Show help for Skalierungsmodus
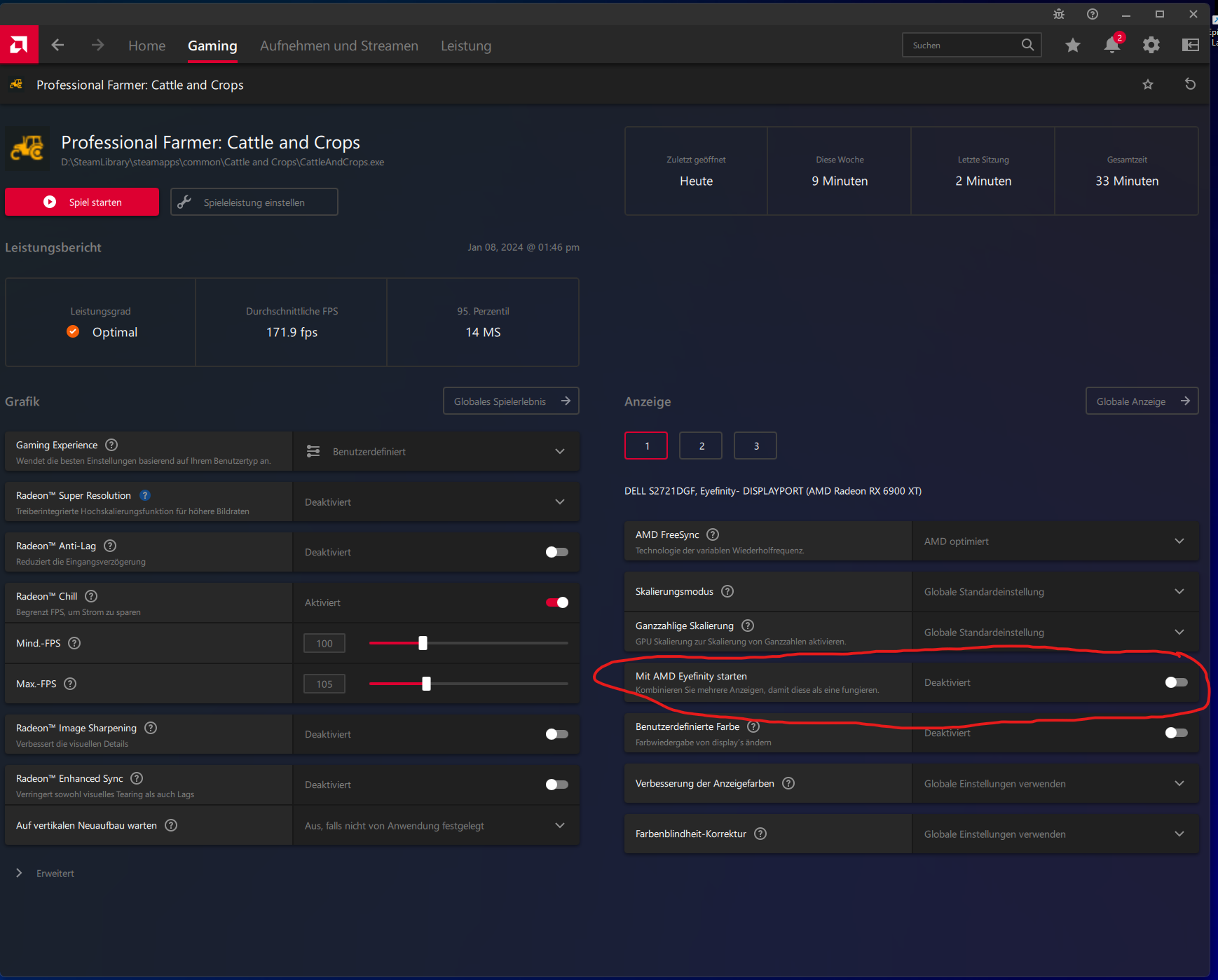The image size is (1218, 980). point(727,591)
